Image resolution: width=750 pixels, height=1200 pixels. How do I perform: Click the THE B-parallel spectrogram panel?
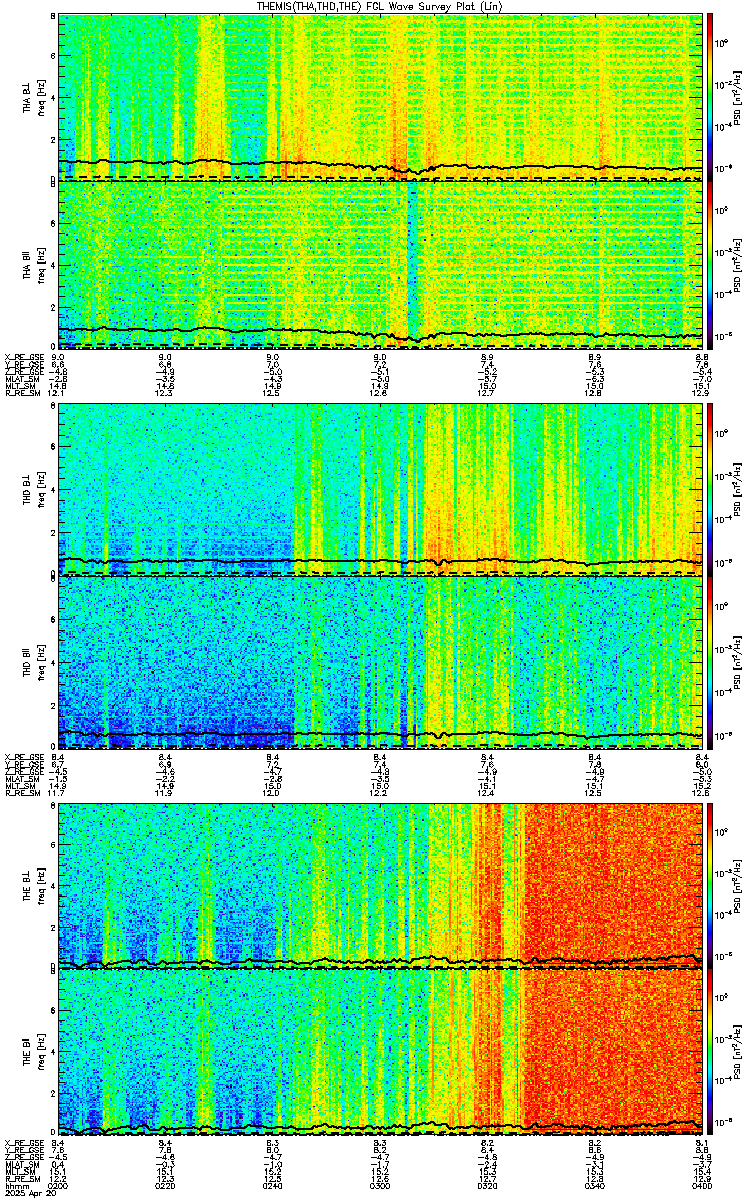381,1051
